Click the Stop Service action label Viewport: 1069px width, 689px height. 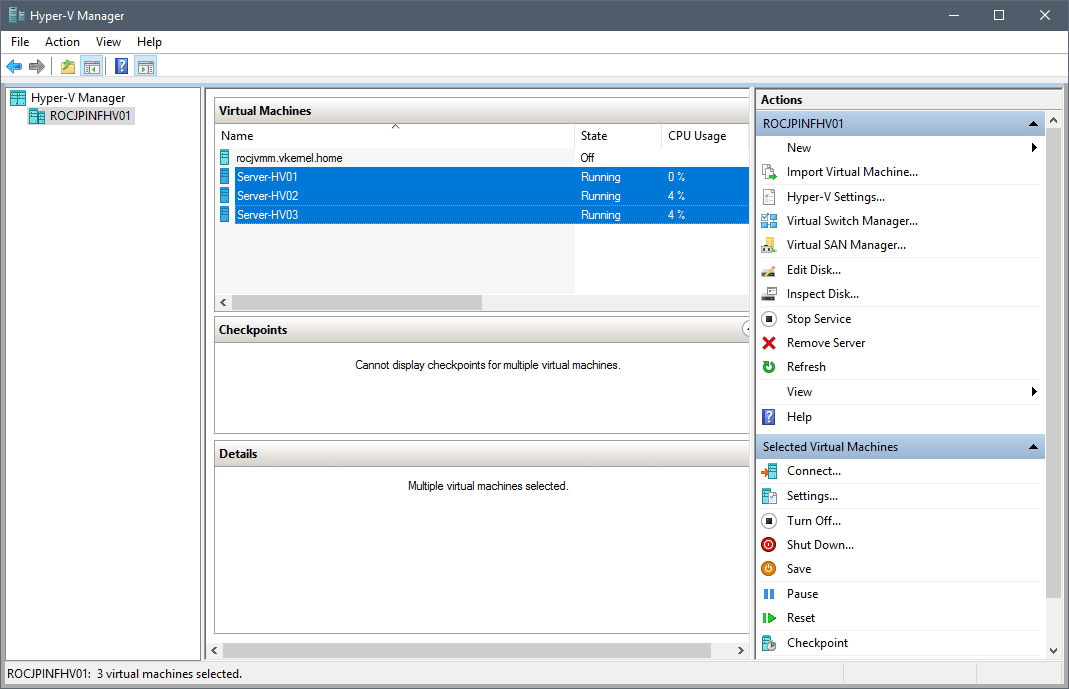tap(819, 319)
